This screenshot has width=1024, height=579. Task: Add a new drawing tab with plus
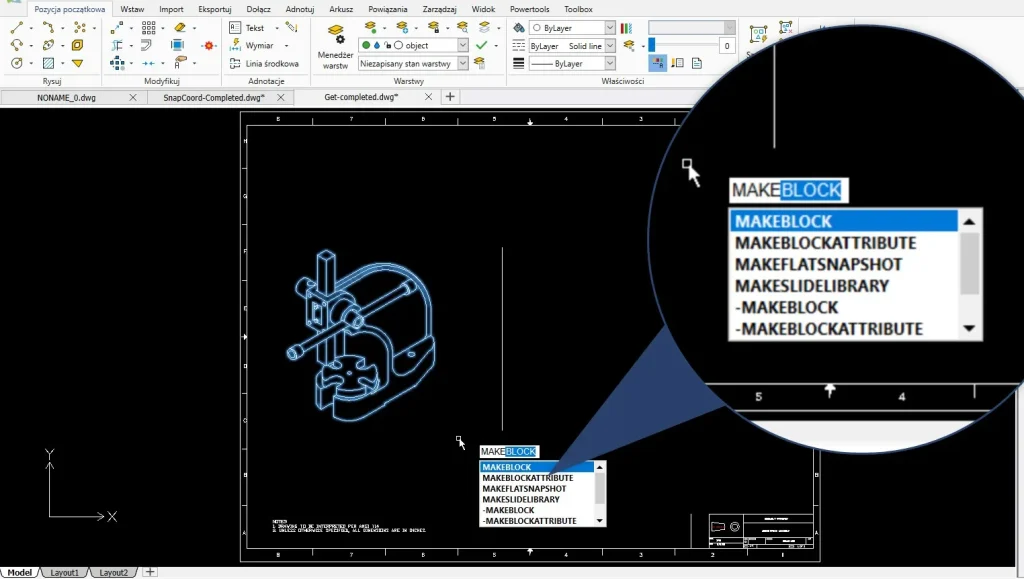coord(450,97)
